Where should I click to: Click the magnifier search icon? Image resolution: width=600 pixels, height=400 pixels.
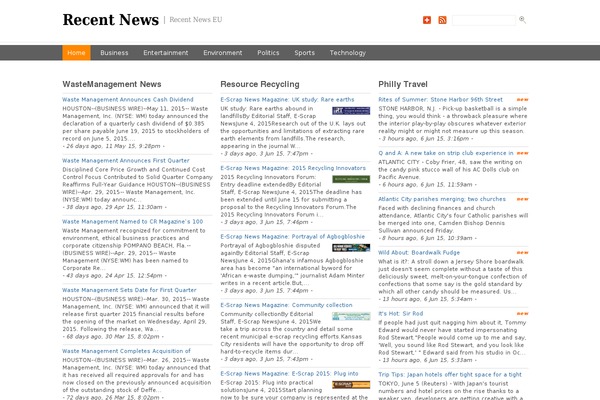[x=522, y=20]
